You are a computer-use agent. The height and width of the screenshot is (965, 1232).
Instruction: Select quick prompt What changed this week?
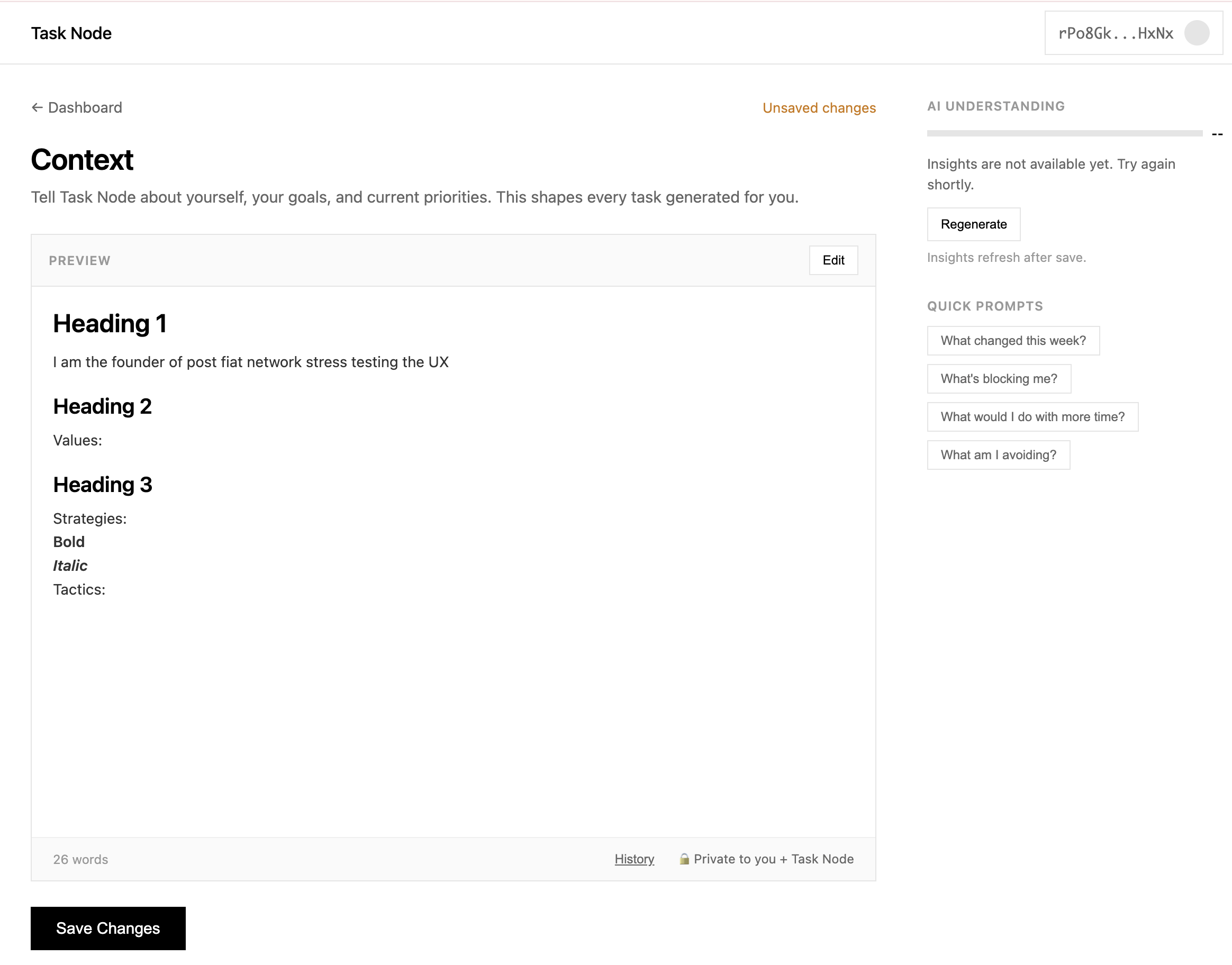coord(1013,341)
